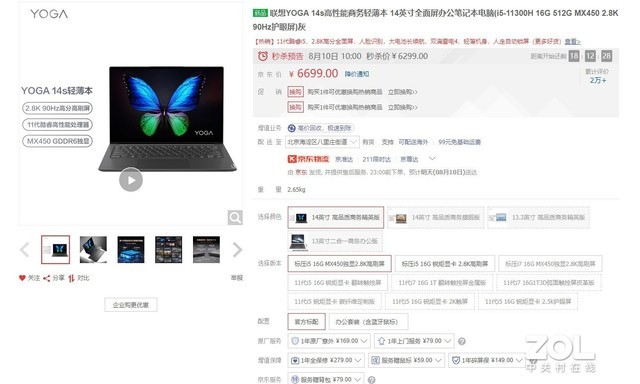
Task: Click the first 立即换购 link
Action: point(402,92)
